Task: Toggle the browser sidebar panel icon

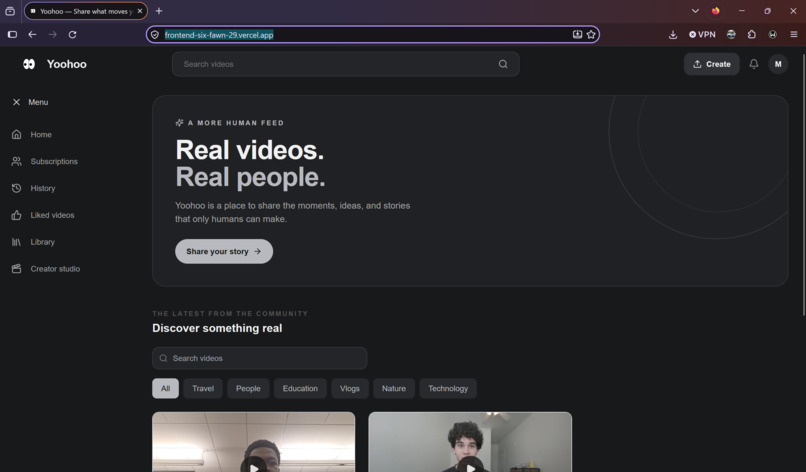Action: click(12, 34)
